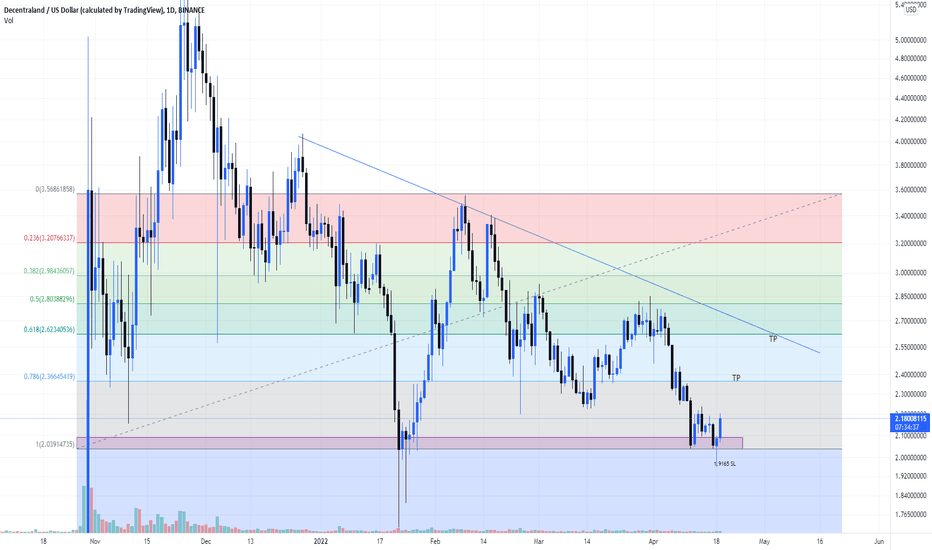Click the Mar label on time axis

click(539, 542)
